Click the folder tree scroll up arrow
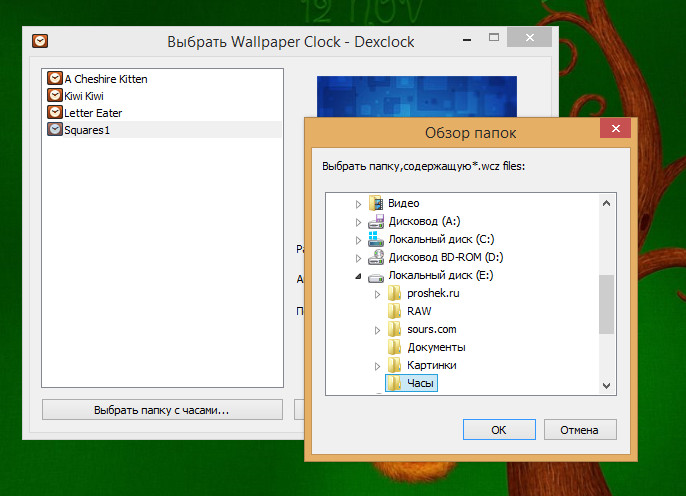 point(606,203)
